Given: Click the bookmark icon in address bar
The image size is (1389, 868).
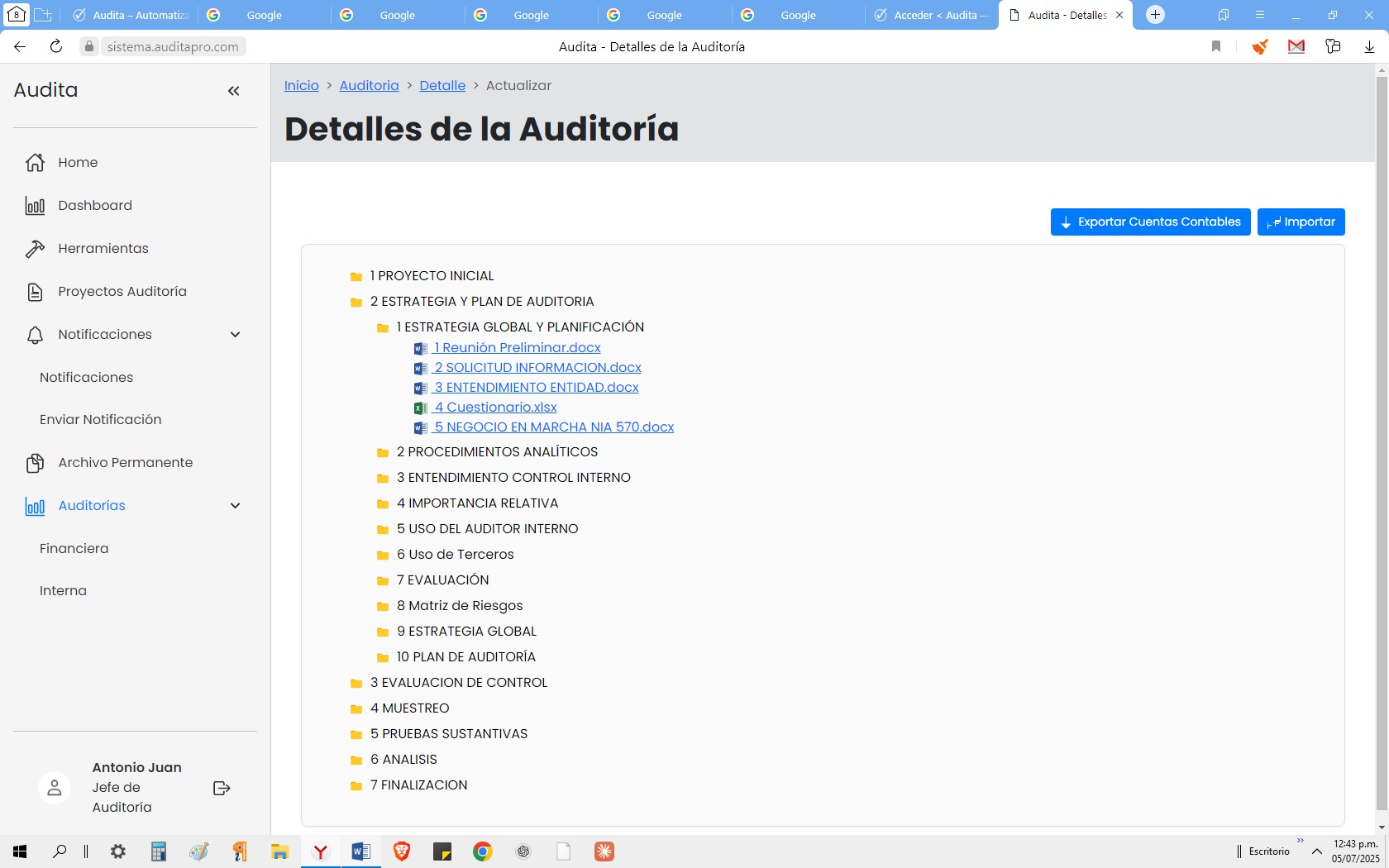Looking at the screenshot, I should (1215, 47).
